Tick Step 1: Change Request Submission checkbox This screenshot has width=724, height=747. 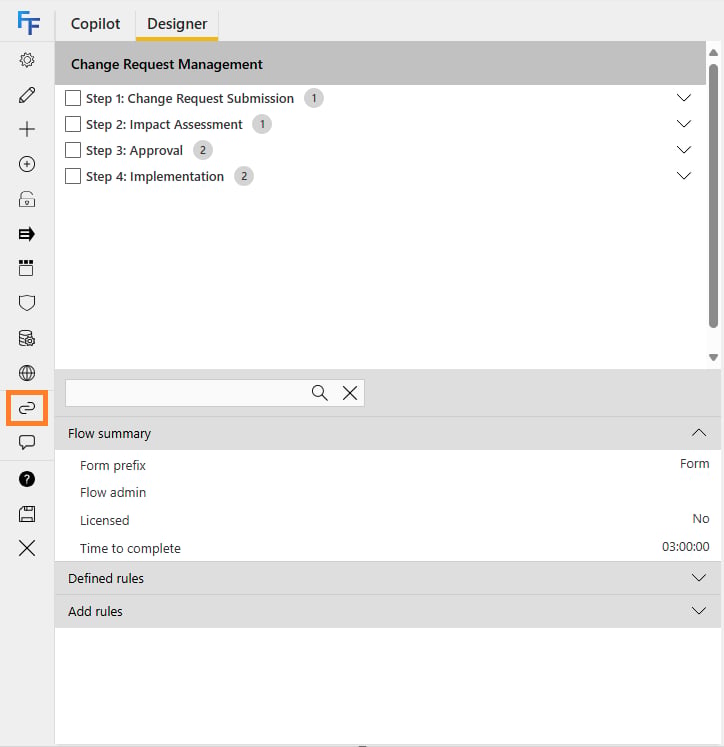(73, 98)
